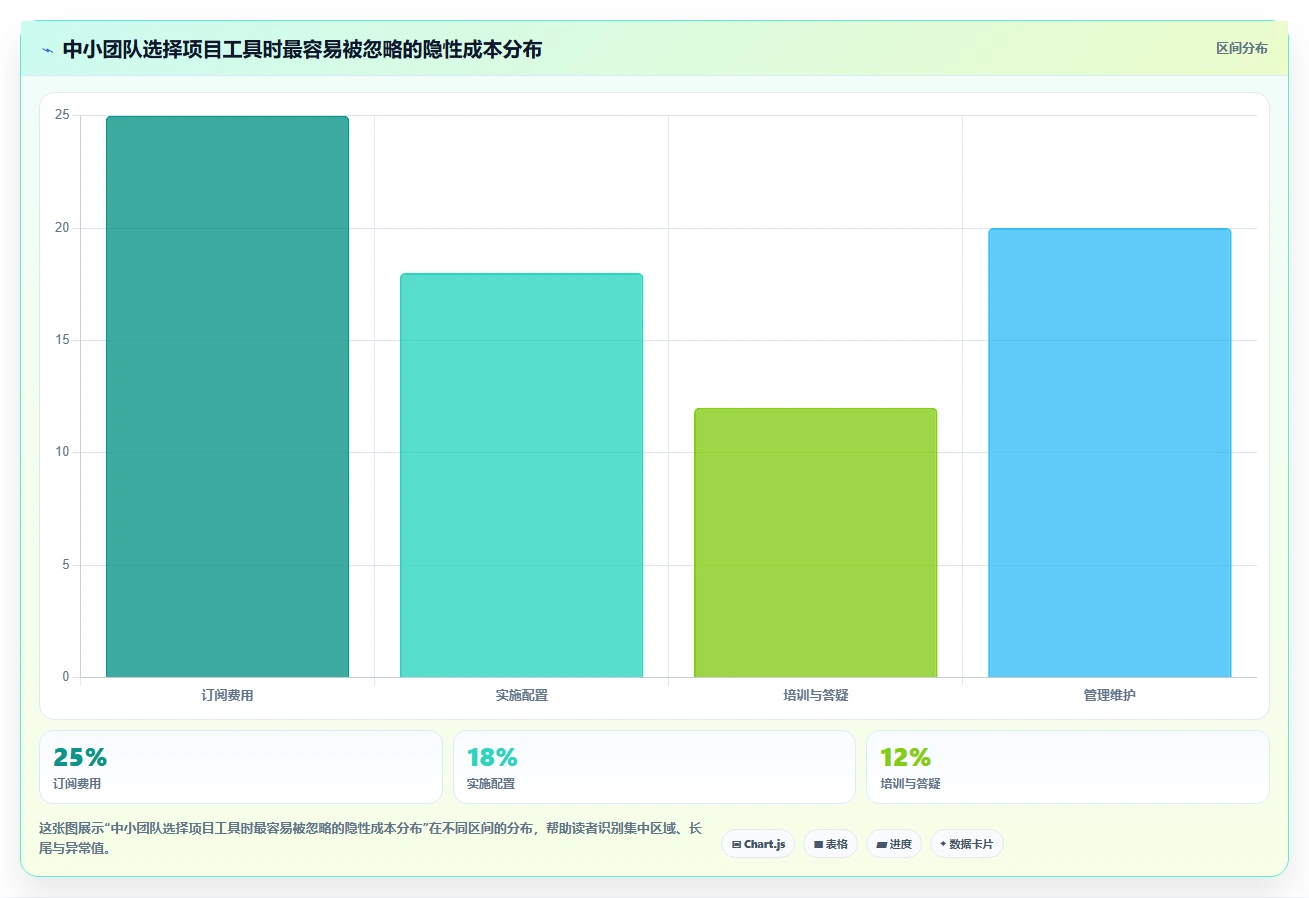Click the 区间分布 label in header
The width and height of the screenshot is (1309, 898).
(x=1242, y=48)
